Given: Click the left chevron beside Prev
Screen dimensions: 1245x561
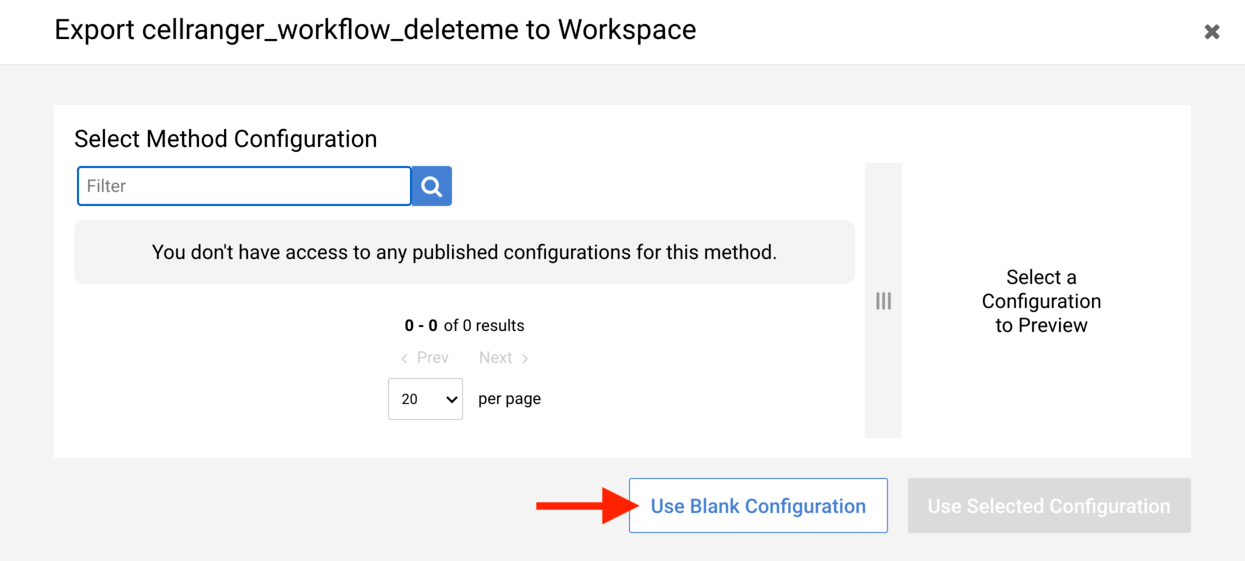Looking at the screenshot, I should click(404, 358).
